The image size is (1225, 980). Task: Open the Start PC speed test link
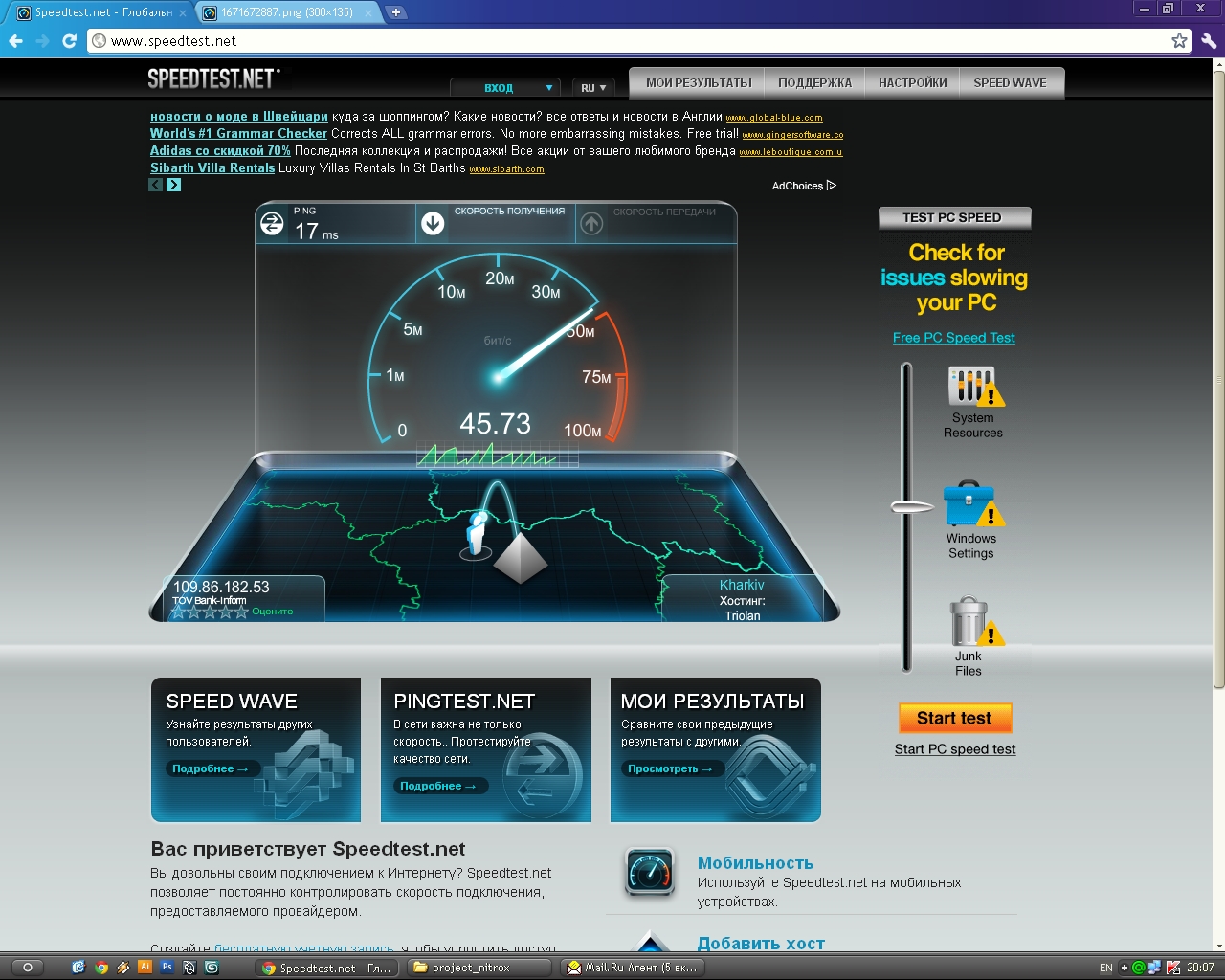coord(955,749)
